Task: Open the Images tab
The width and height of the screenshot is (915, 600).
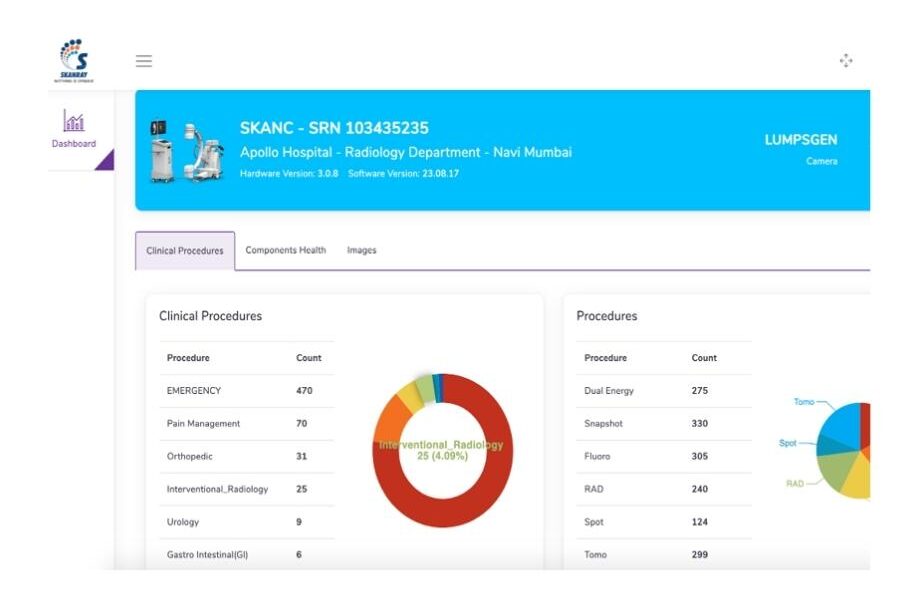Action: [x=361, y=251]
